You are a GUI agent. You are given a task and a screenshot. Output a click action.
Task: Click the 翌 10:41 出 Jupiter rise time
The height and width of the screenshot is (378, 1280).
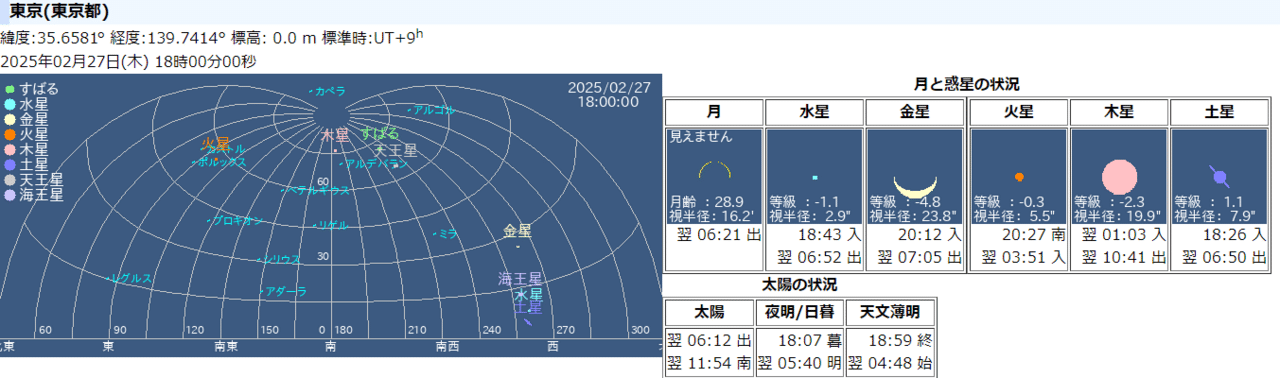pyautogui.click(x=1124, y=257)
